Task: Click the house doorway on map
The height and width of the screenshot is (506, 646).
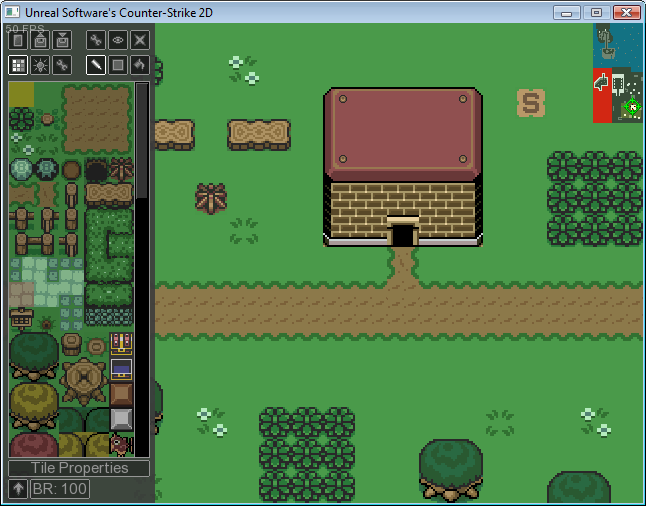Action: pos(403,235)
